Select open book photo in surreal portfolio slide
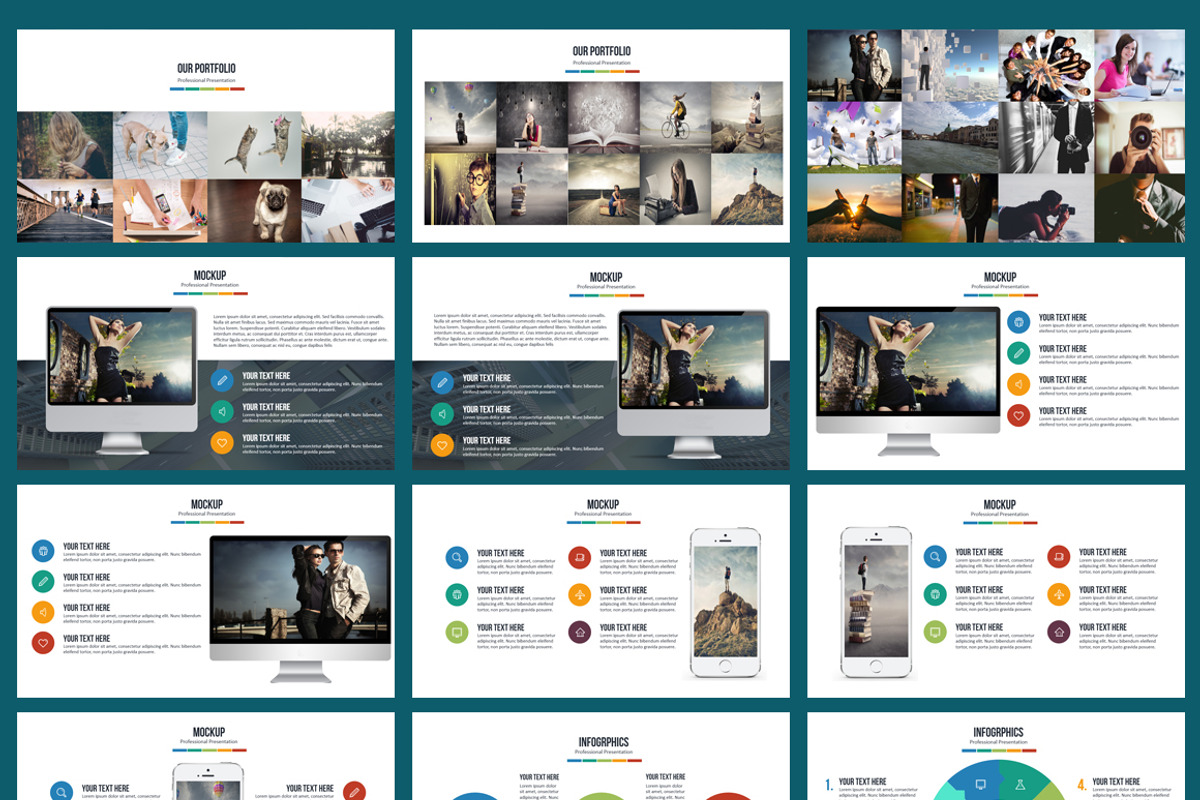 coord(604,117)
